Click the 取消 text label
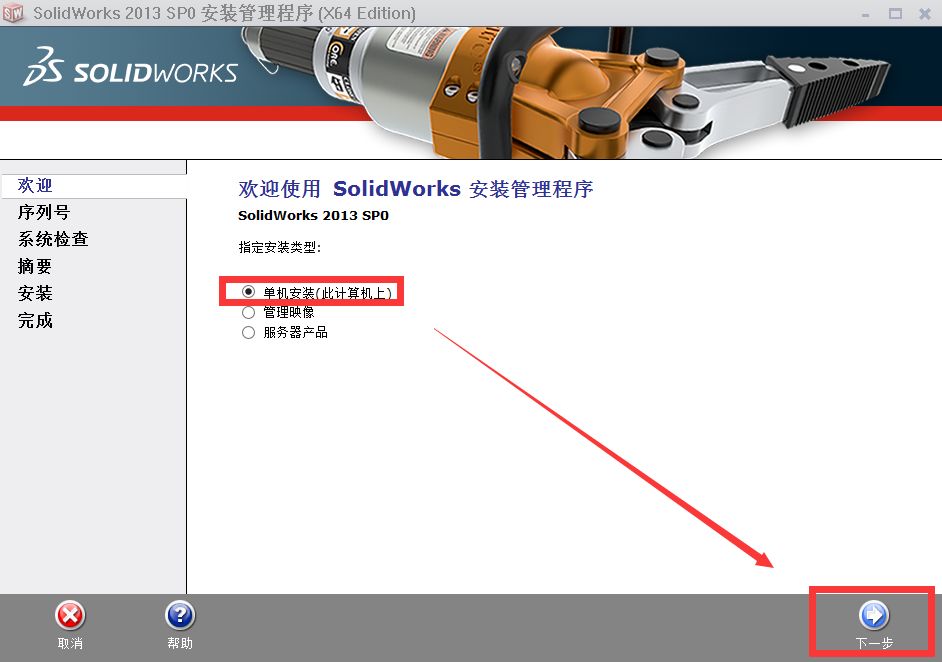 (x=70, y=643)
